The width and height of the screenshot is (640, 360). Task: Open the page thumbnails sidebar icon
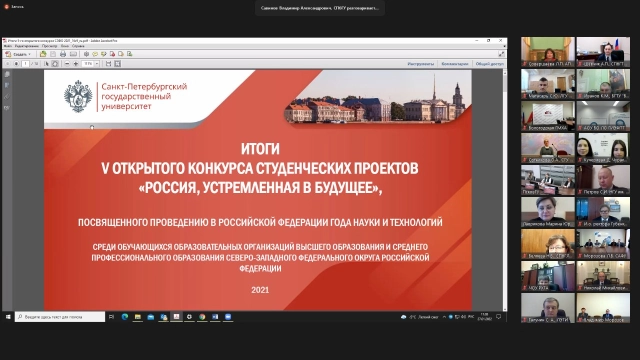[x=7, y=74]
